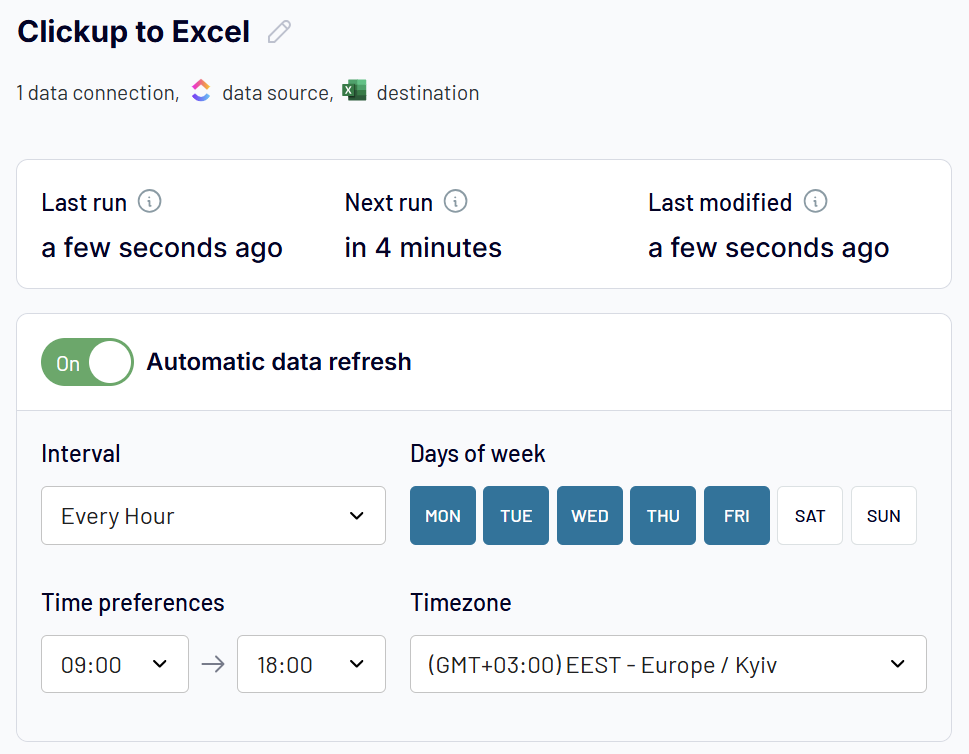969x754 pixels.
Task: Turn off the Automatic data refresh switch
Action: [x=87, y=362]
